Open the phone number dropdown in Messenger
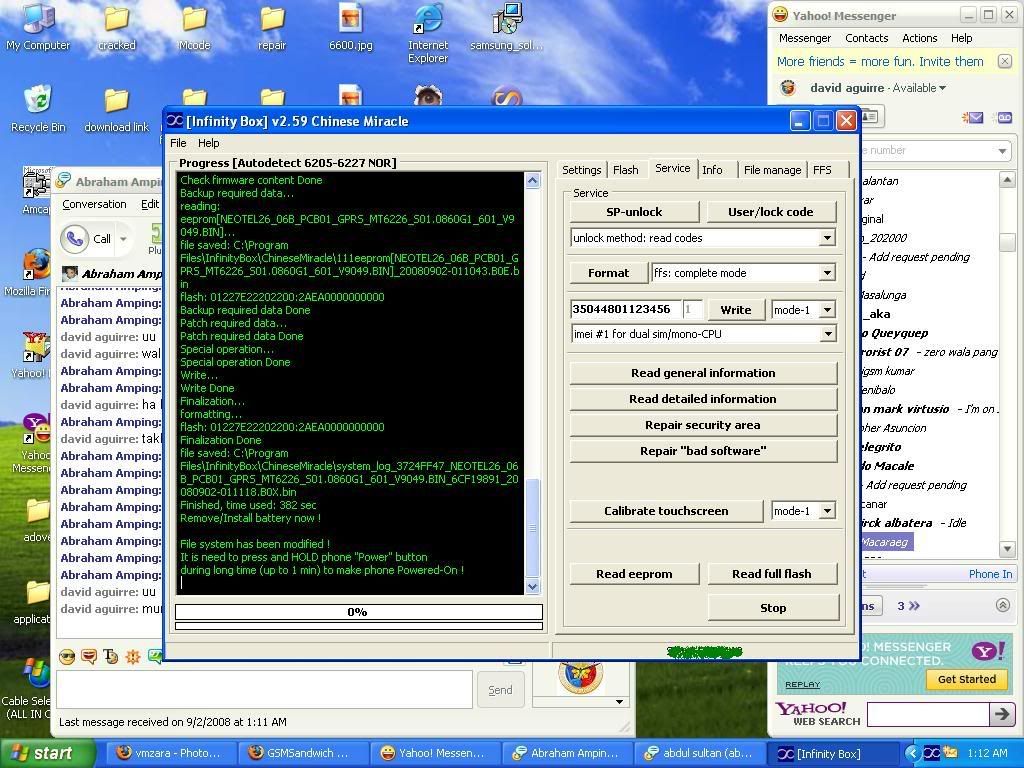Image resolution: width=1024 pixels, height=768 pixels. 1002,151
